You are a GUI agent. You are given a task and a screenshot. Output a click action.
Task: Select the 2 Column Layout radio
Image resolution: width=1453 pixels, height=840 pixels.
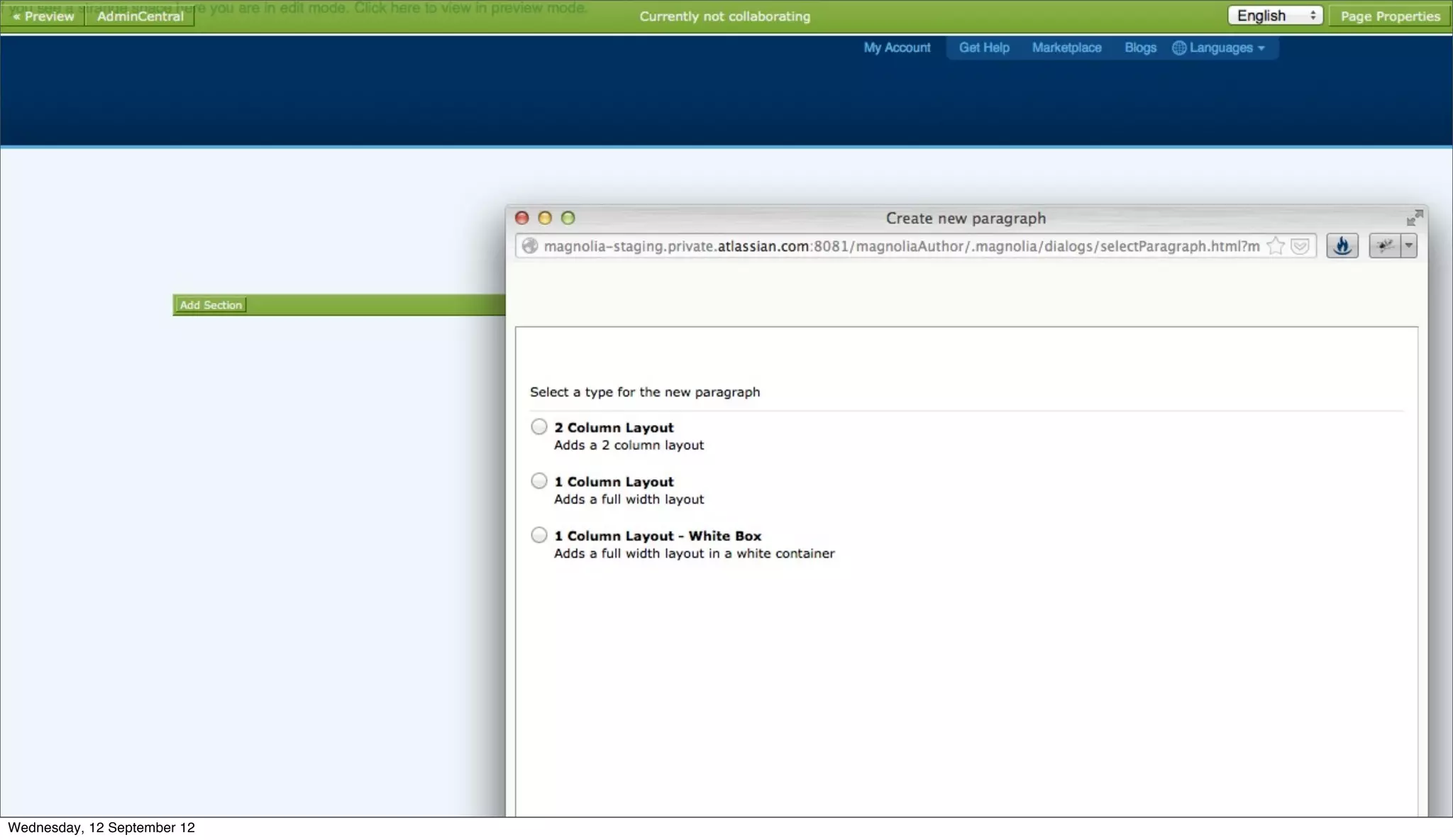tap(539, 426)
